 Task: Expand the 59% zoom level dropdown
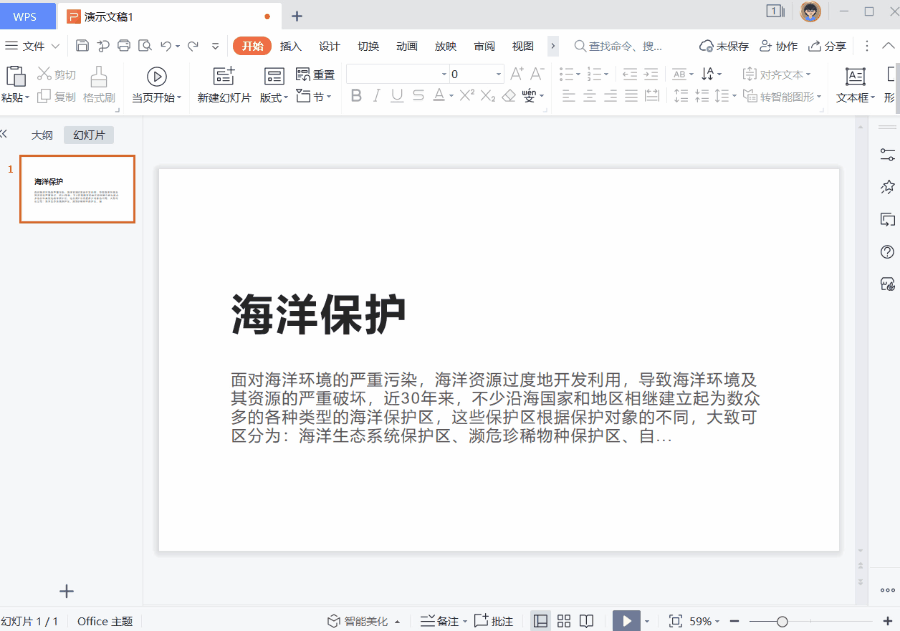tap(719, 621)
